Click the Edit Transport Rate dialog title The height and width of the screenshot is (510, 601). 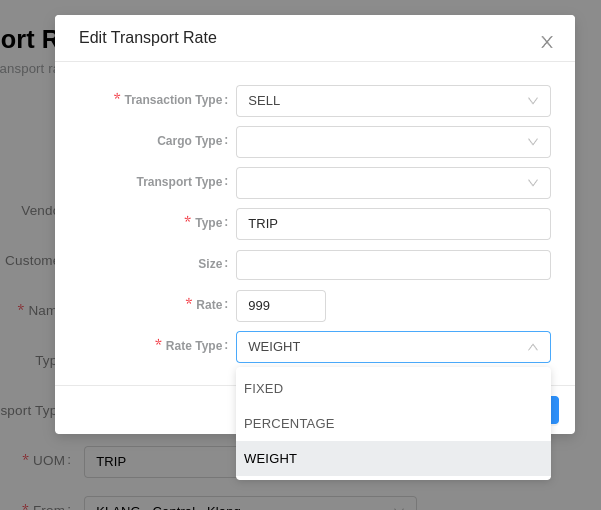pyautogui.click(x=148, y=38)
